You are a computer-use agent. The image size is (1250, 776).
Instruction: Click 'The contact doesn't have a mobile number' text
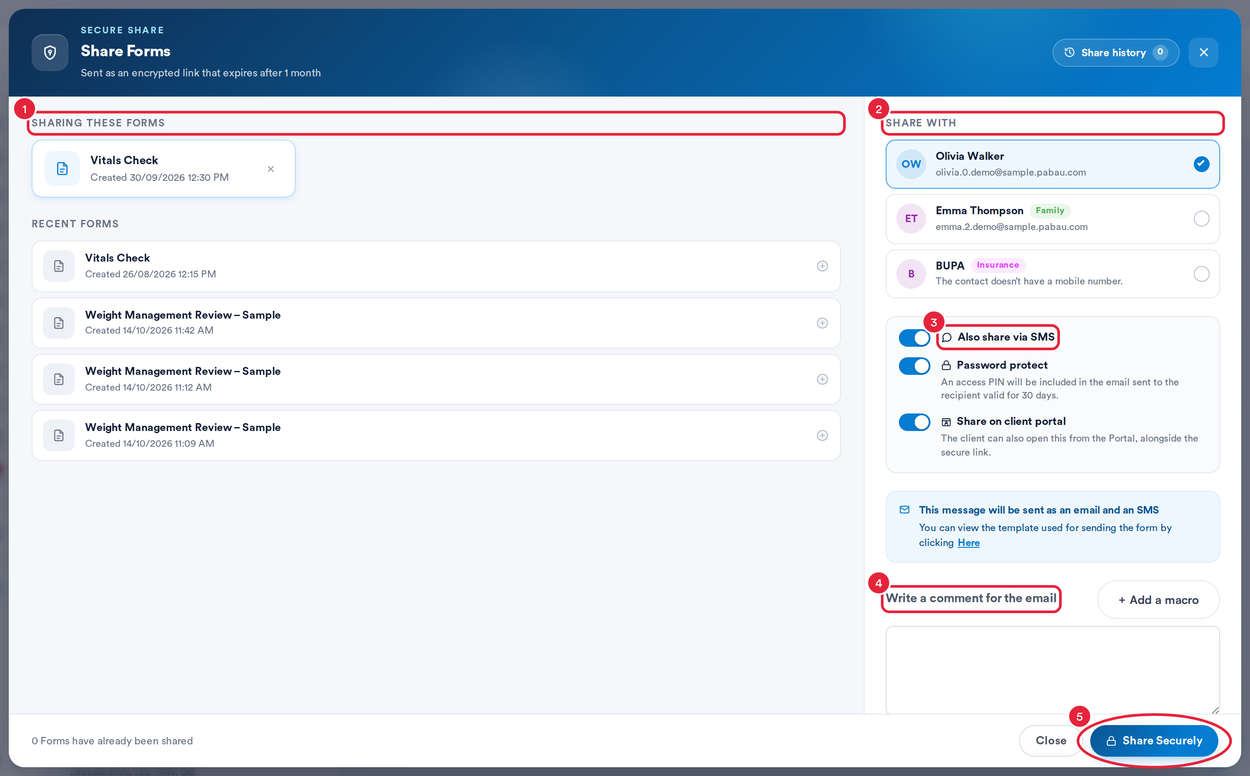1029,281
